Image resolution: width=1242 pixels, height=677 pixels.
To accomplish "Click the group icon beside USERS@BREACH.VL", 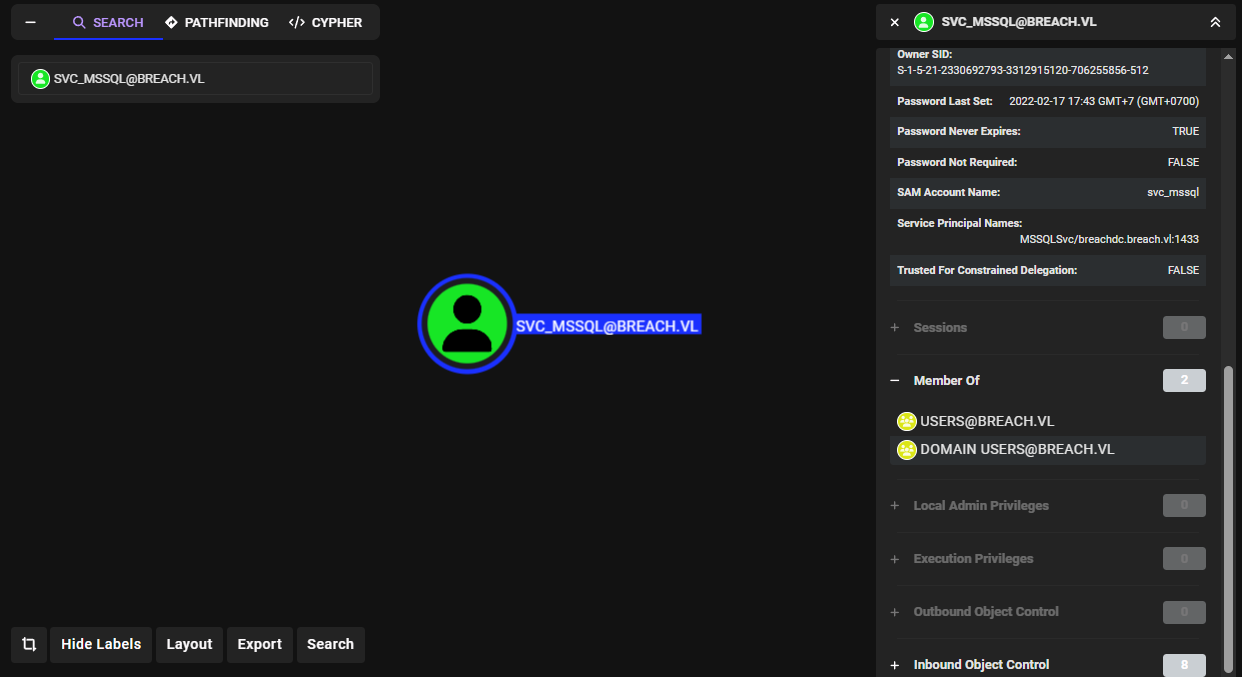I will [x=907, y=421].
